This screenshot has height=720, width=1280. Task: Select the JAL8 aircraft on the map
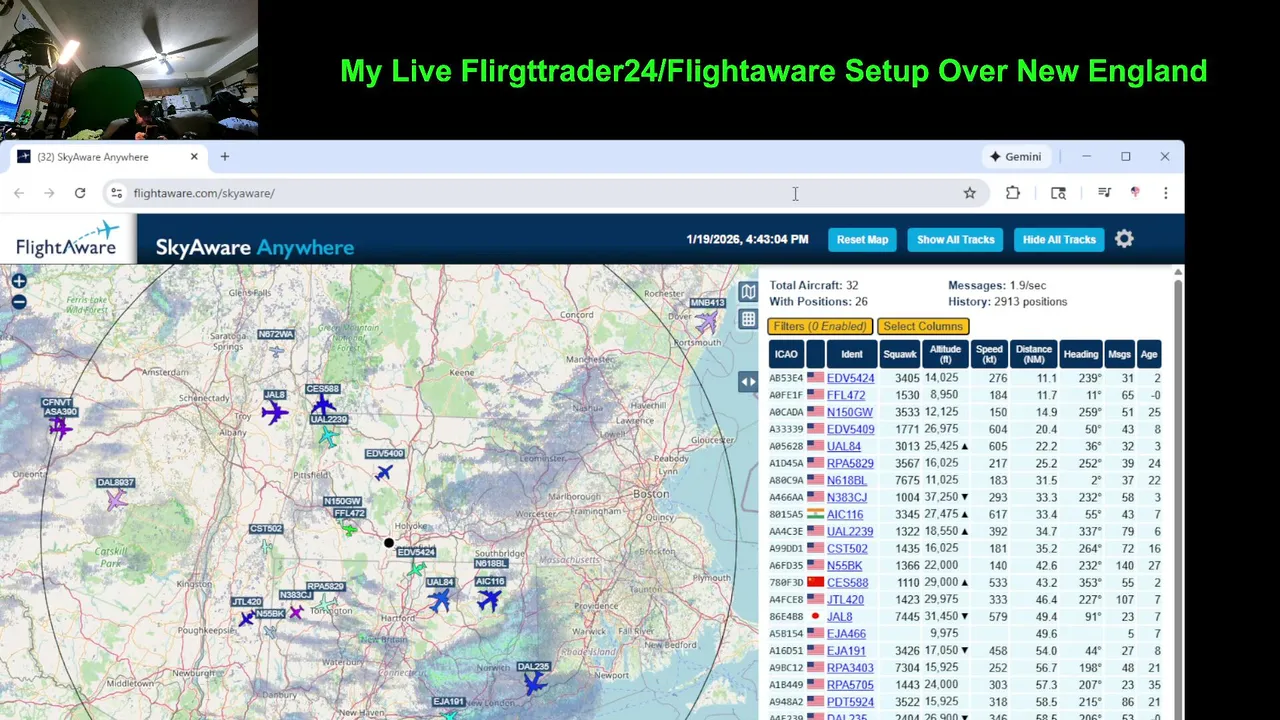pyautogui.click(x=274, y=412)
